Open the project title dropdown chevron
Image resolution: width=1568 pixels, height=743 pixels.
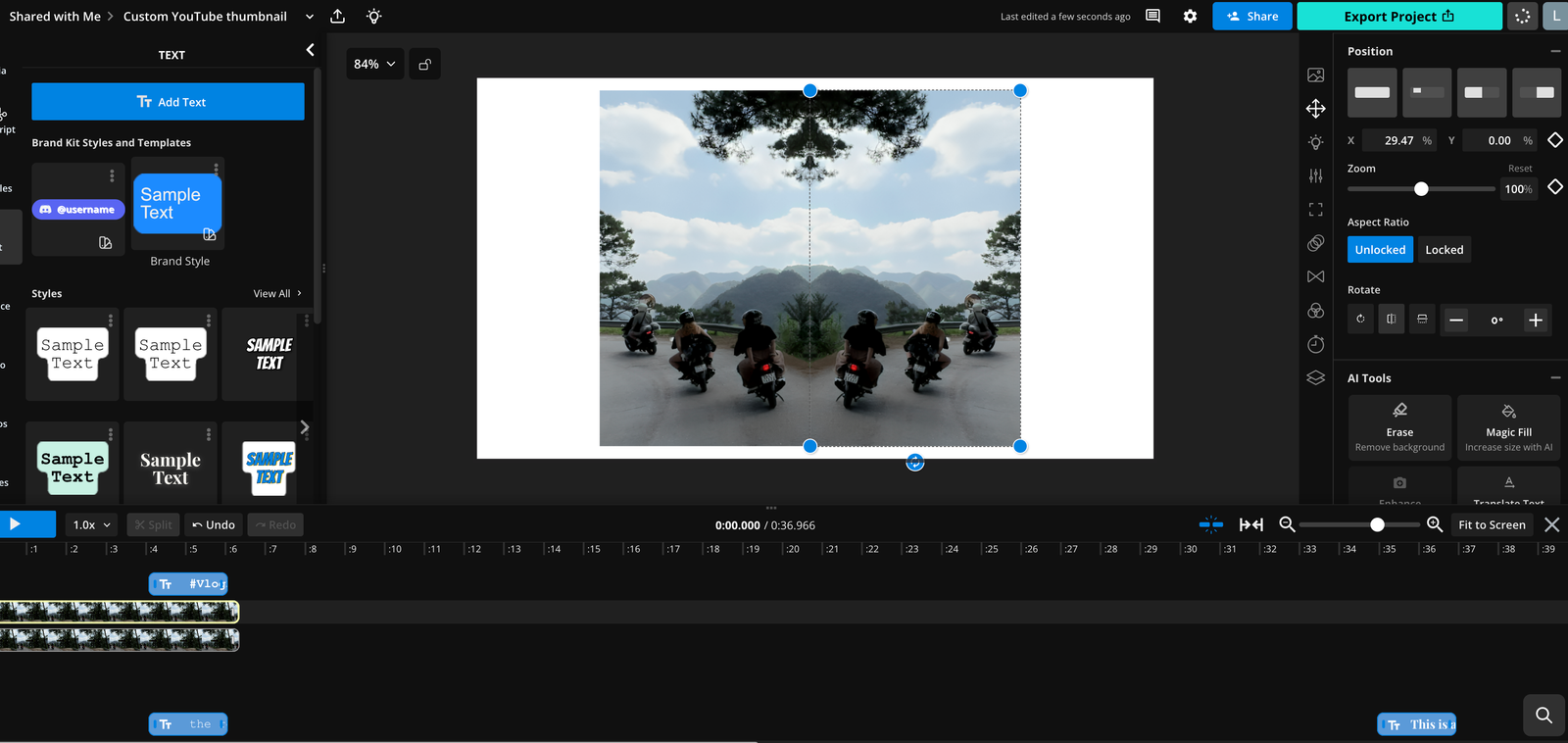pos(310,17)
